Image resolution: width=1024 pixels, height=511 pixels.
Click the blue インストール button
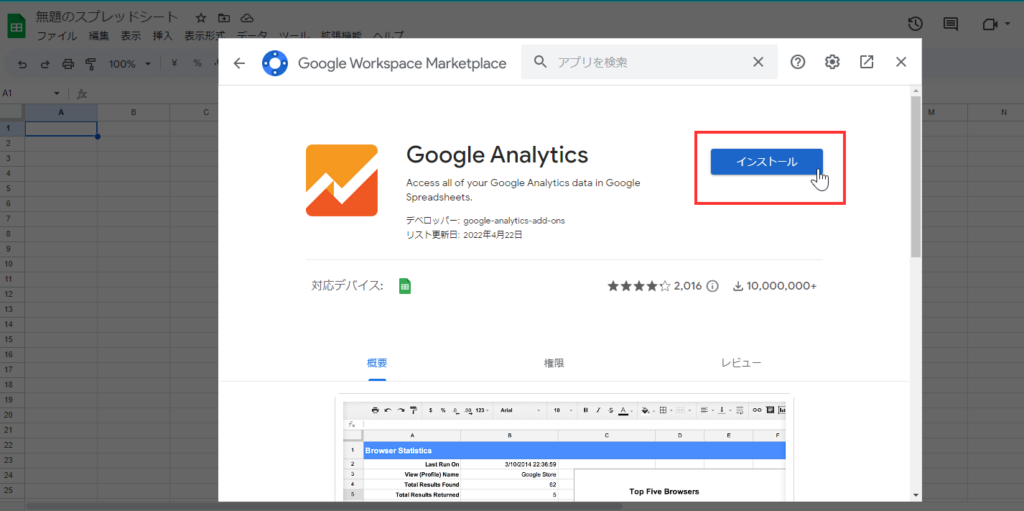(x=766, y=162)
